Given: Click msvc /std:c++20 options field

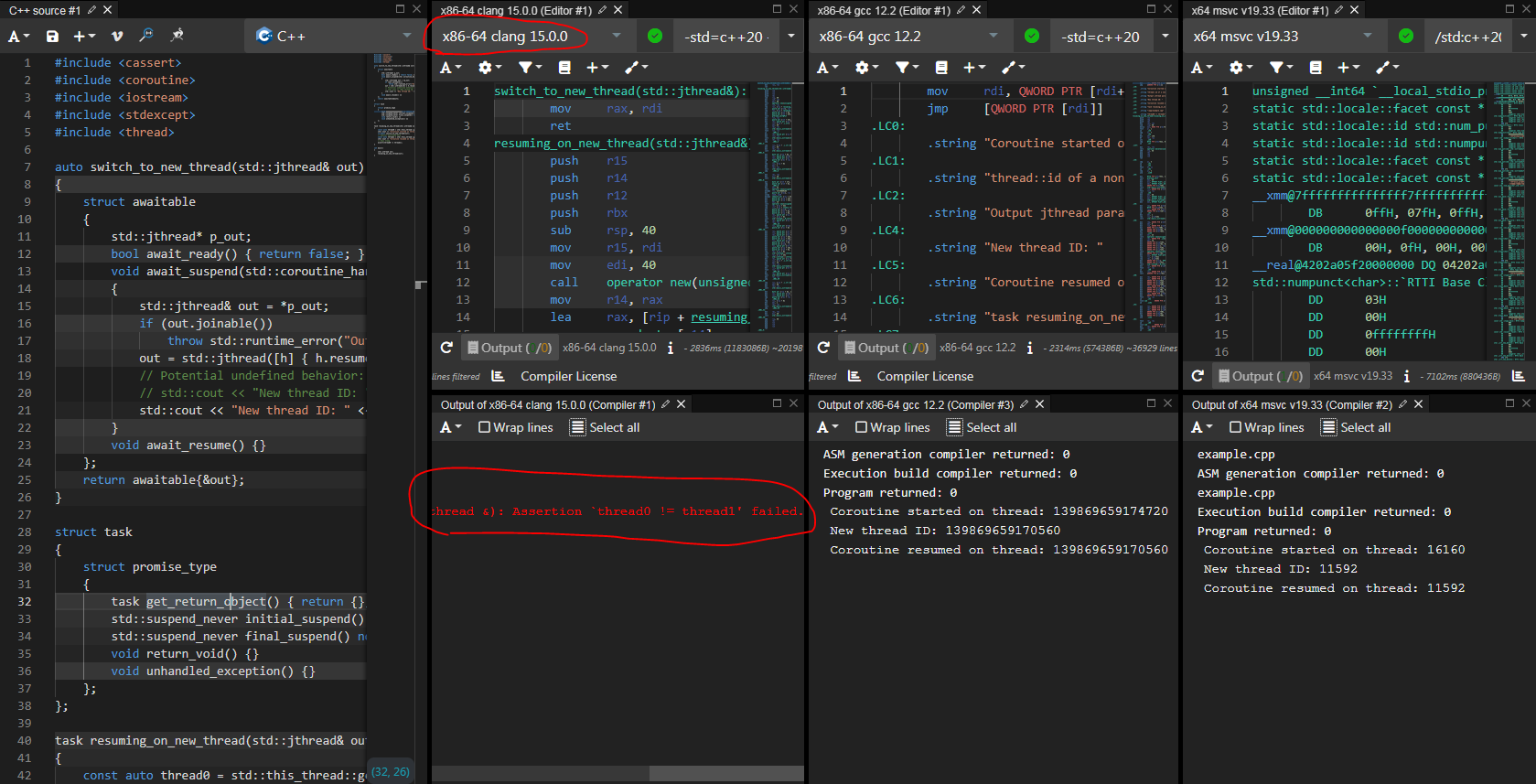Looking at the screenshot, I should point(1468,37).
